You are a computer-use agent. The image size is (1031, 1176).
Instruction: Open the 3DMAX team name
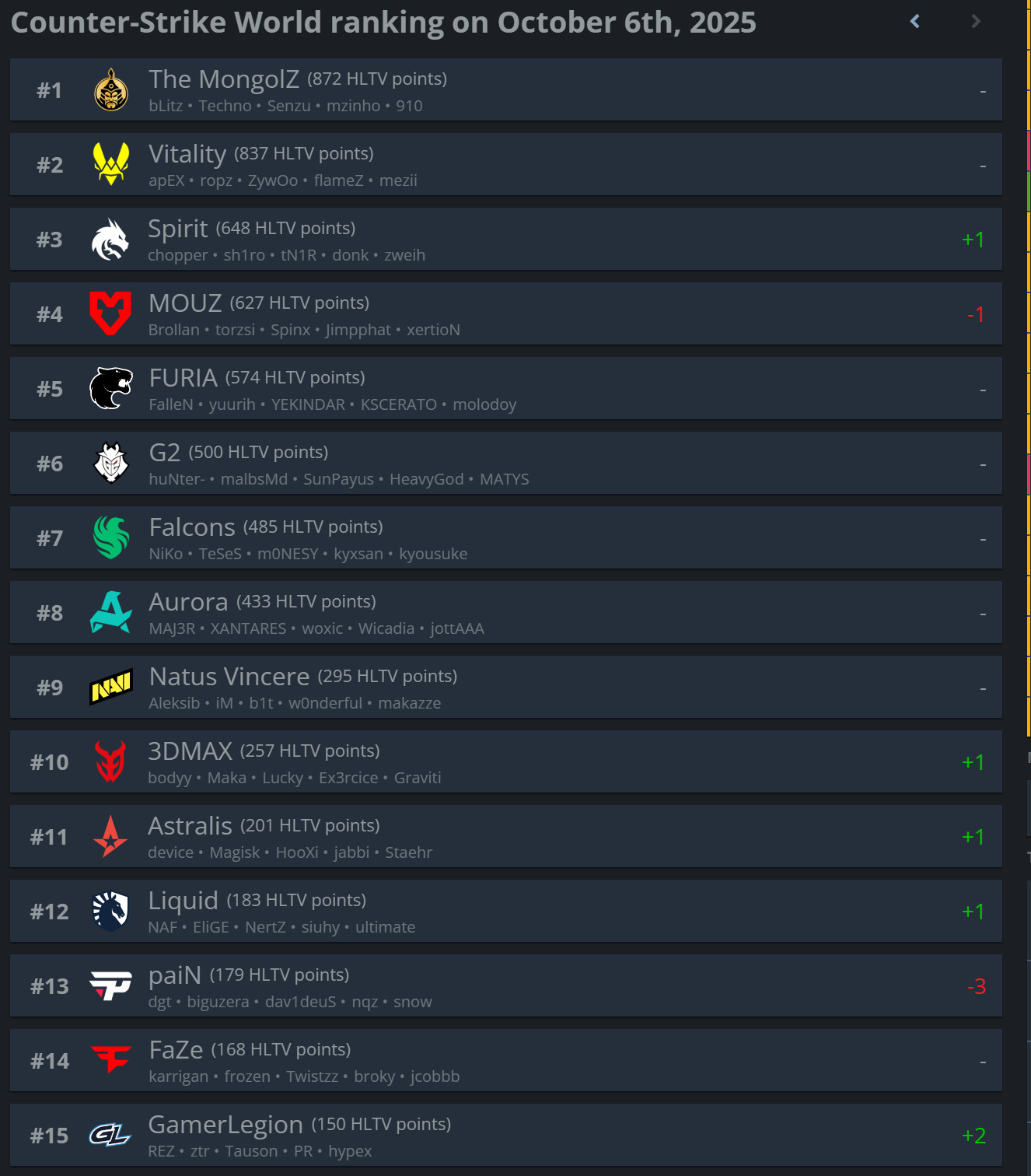click(190, 751)
